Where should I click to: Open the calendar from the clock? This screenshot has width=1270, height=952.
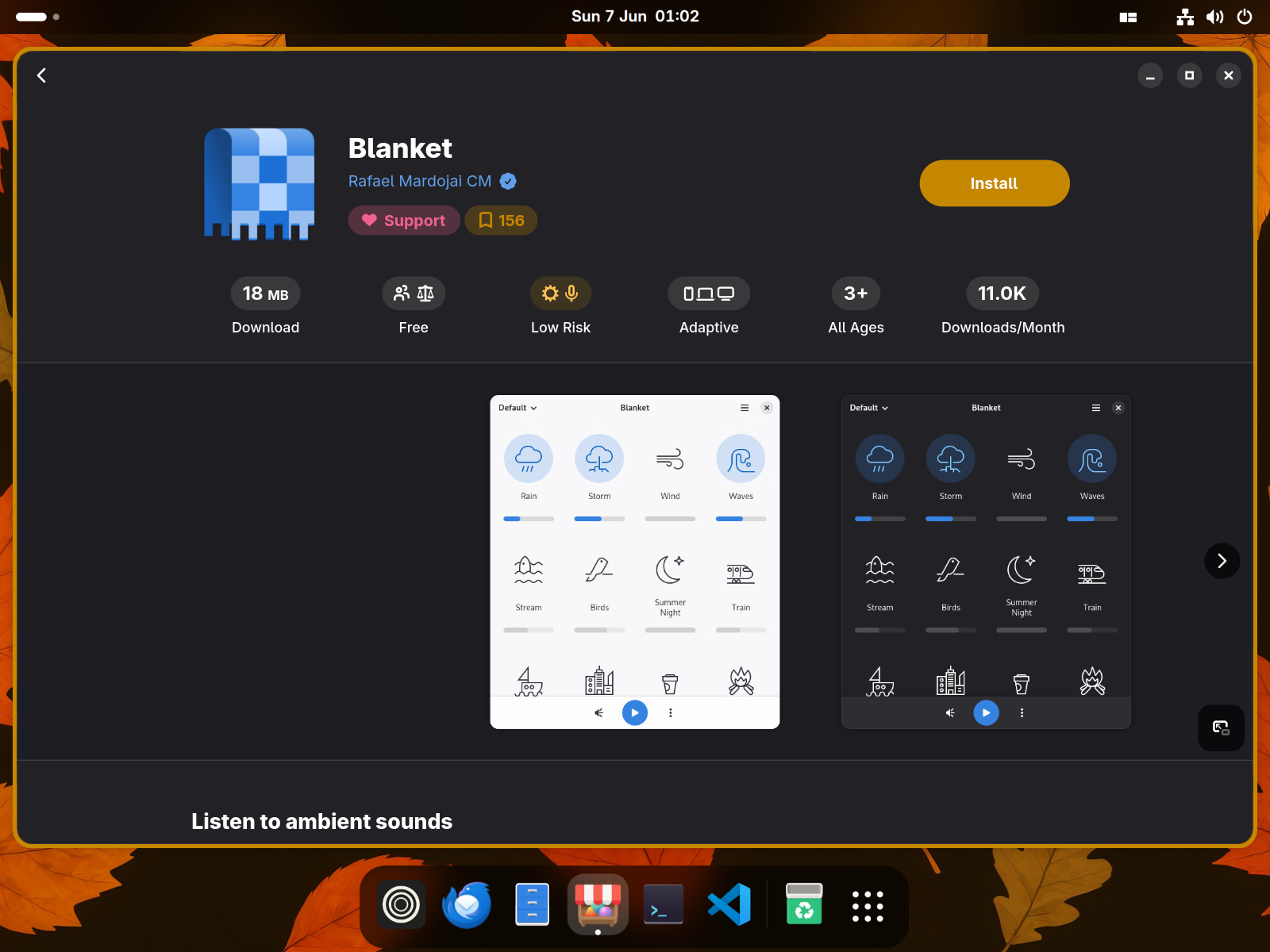(635, 17)
